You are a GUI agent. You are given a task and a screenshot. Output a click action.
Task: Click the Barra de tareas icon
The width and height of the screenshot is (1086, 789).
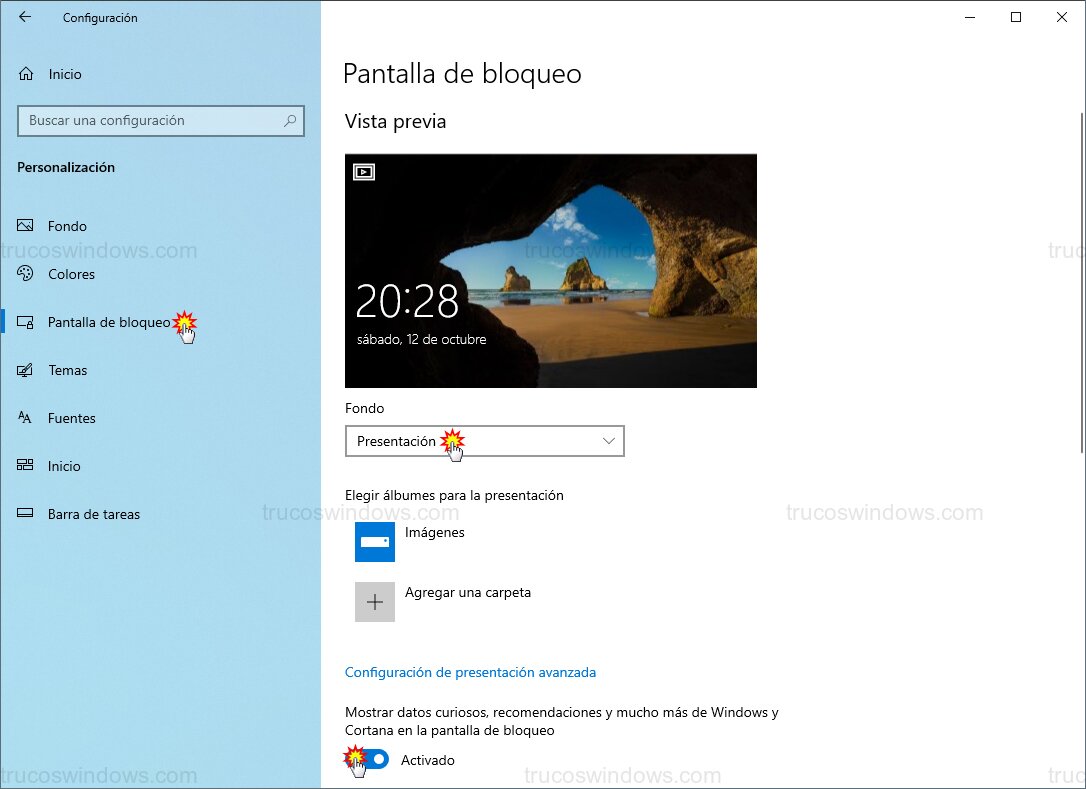click(x=26, y=514)
